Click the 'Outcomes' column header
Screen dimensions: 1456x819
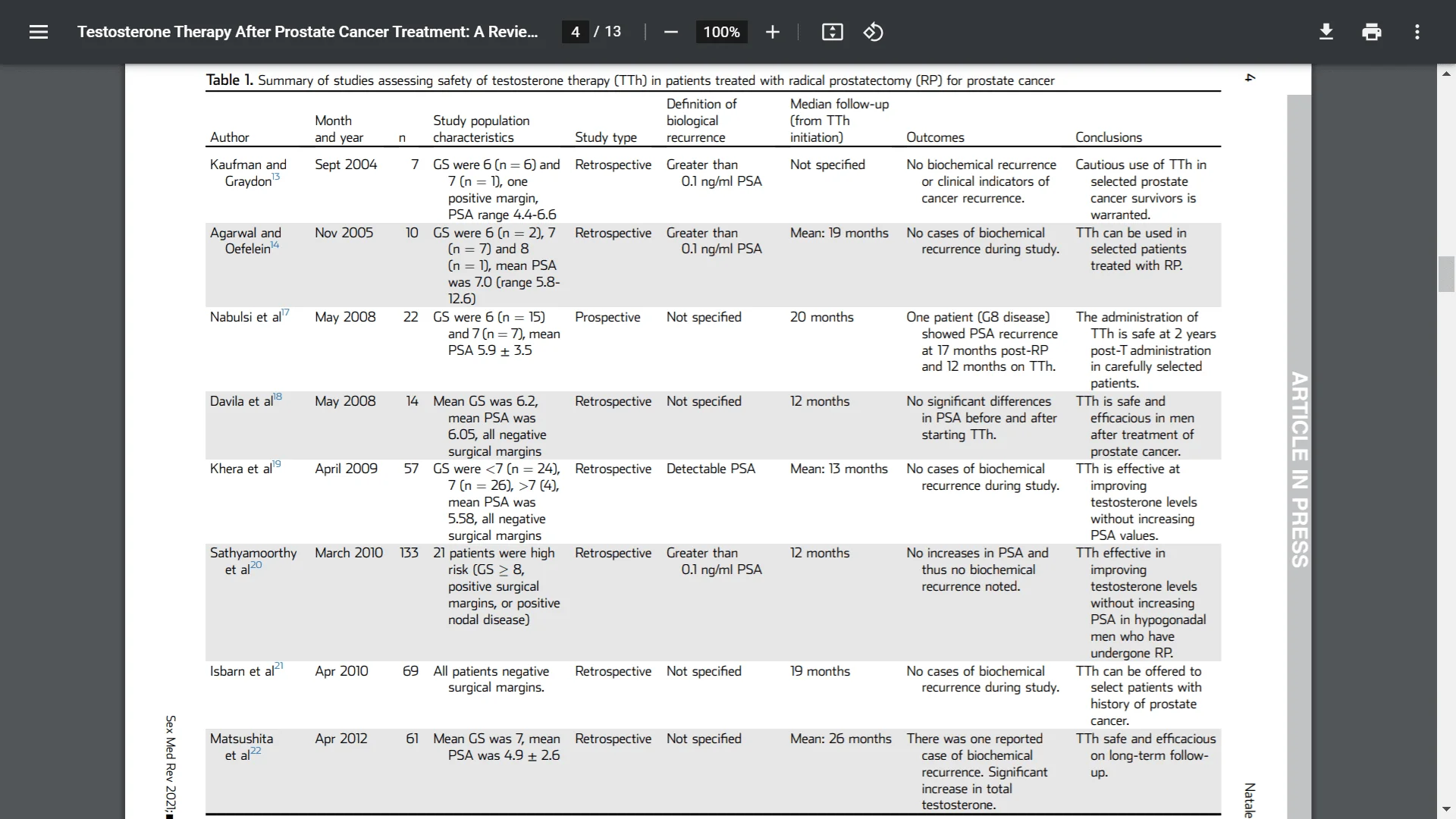935,137
